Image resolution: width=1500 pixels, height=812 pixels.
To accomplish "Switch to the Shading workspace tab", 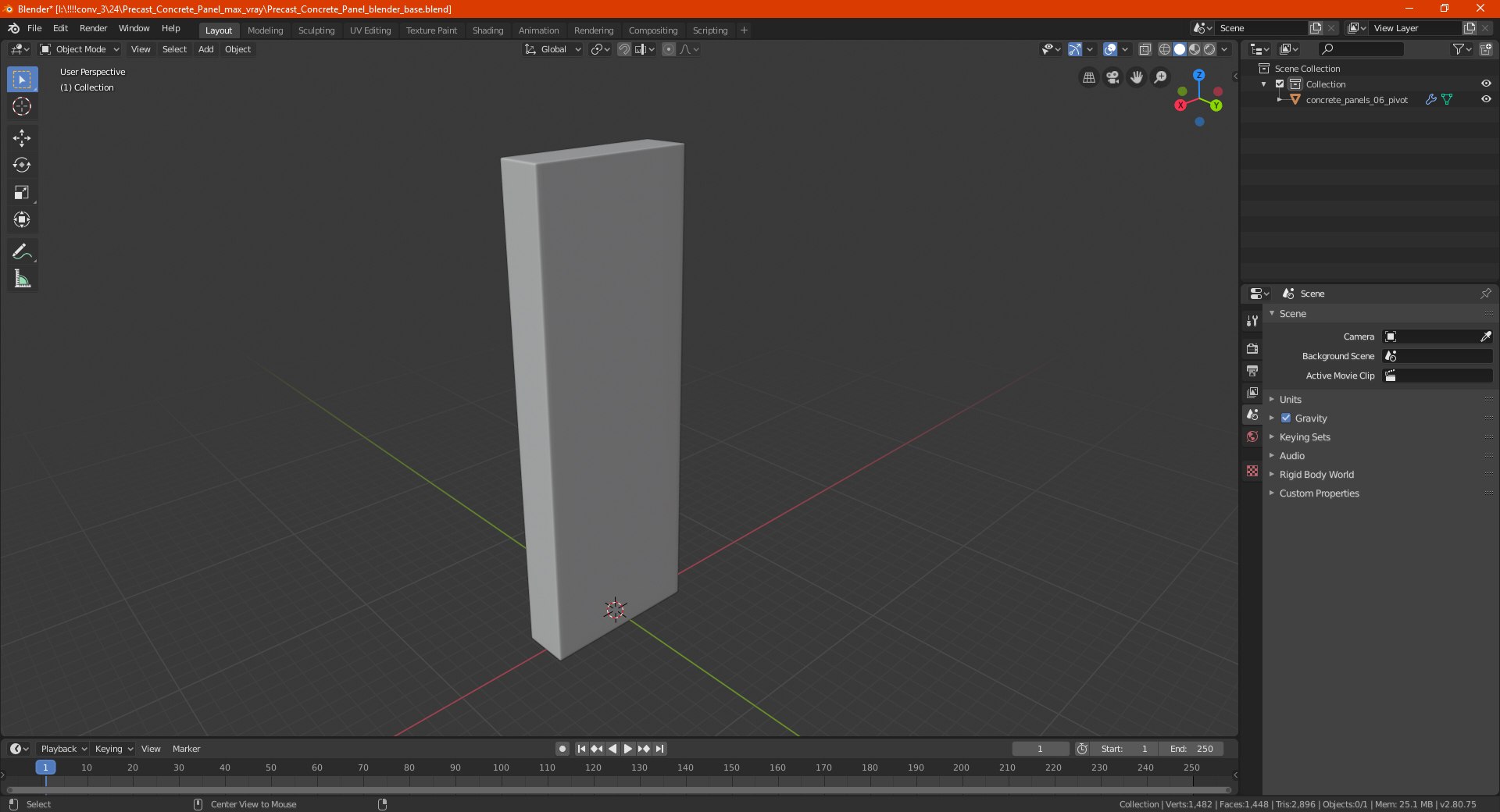I will (487, 30).
